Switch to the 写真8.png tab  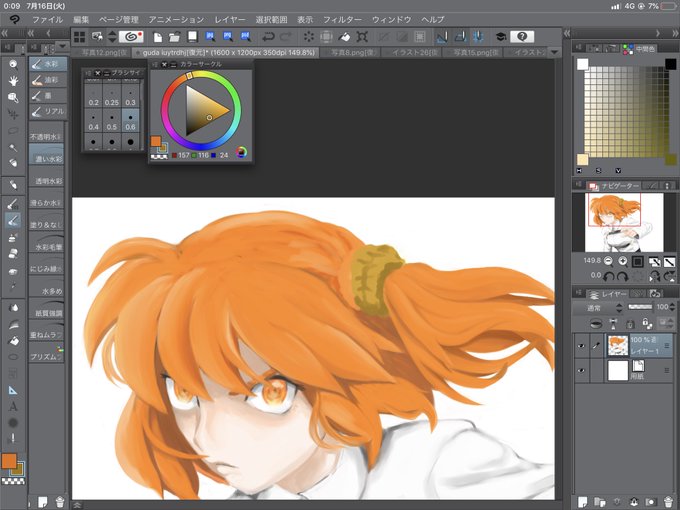352,52
